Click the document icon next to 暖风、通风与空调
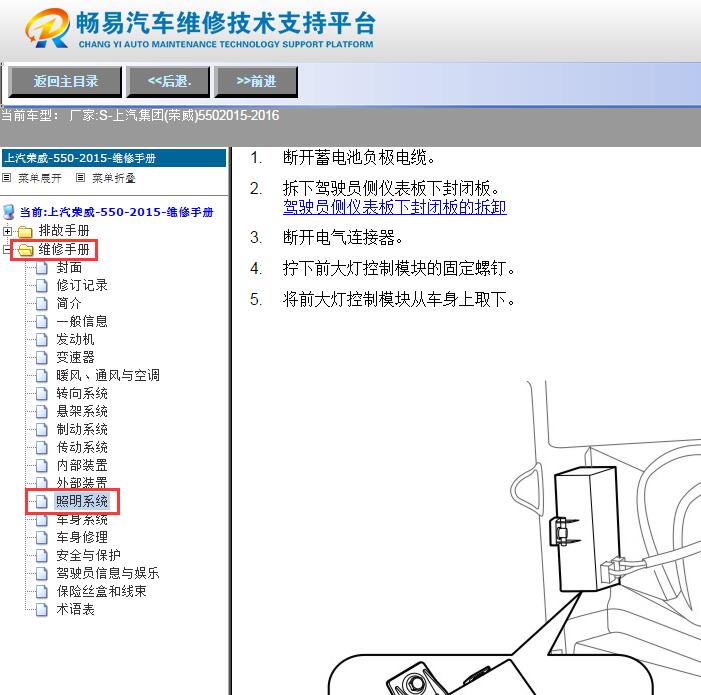This screenshot has width=701, height=695. [42, 375]
